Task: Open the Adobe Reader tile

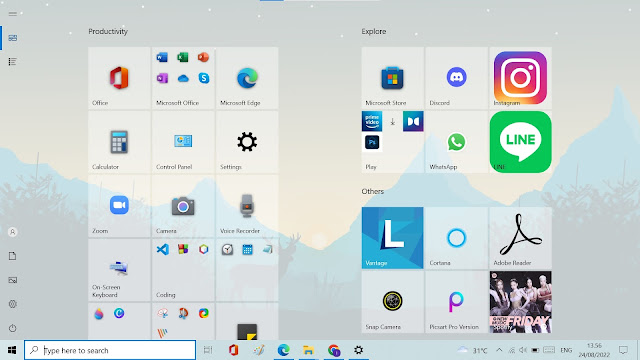Action: (x=520, y=238)
